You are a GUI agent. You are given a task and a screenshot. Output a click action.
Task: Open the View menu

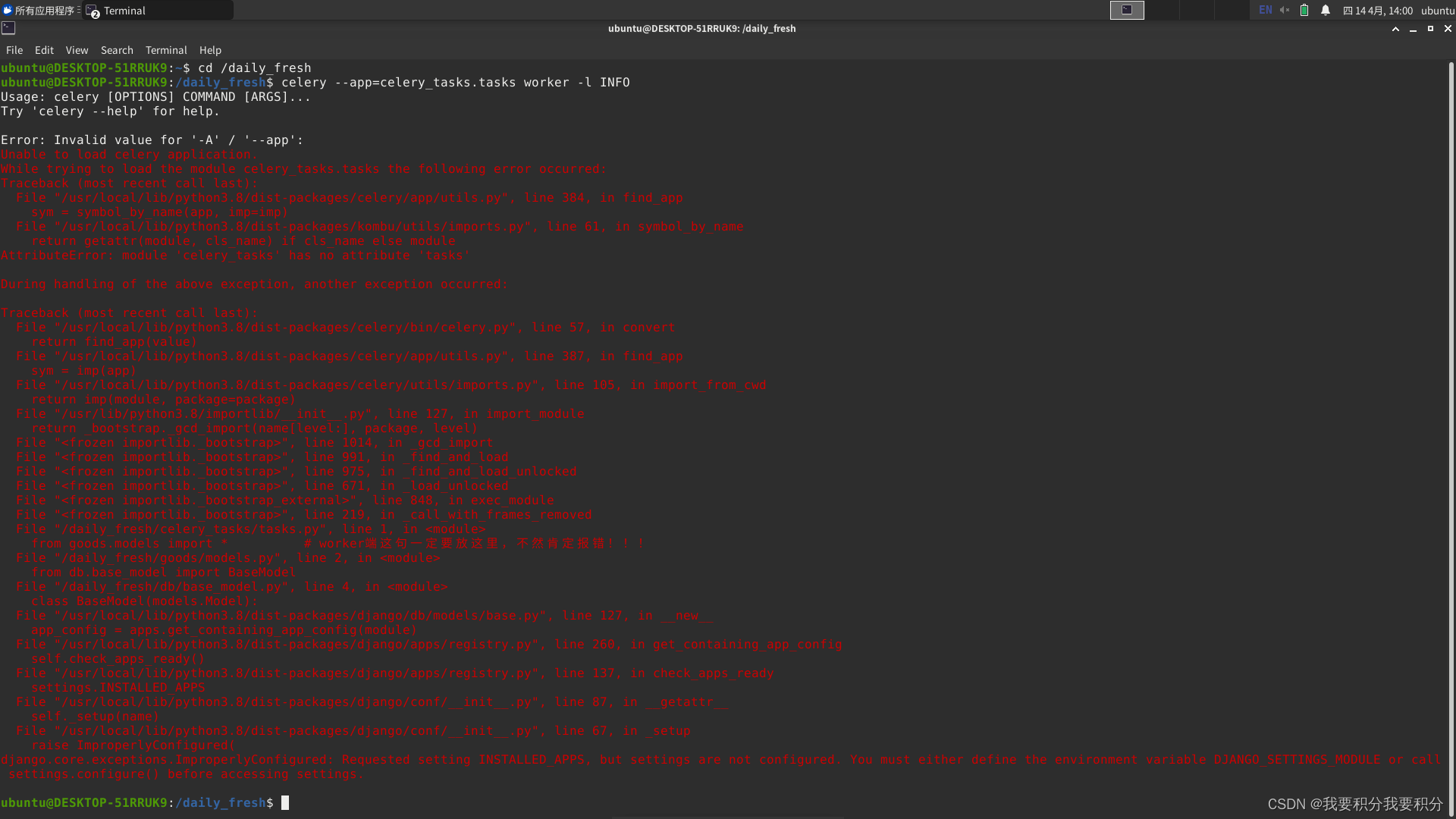[x=77, y=50]
